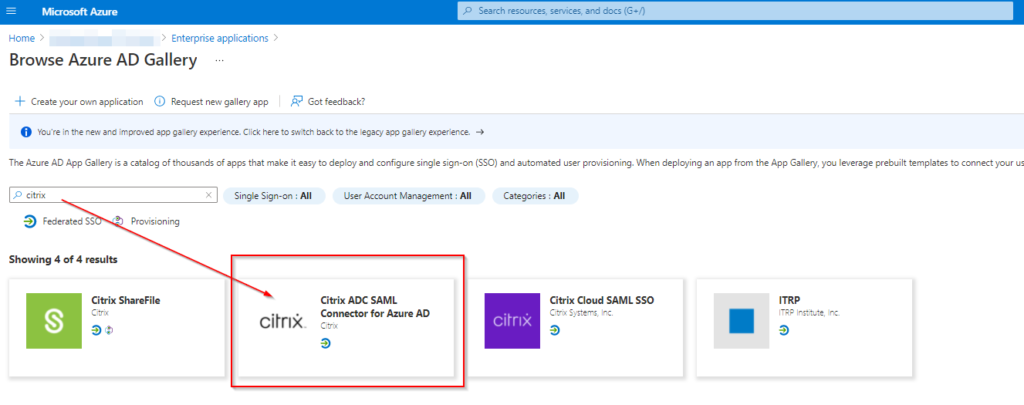Click the magnifier icon in top search bar
The height and width of the screenshot is (405, 1024).
(468, 11)
